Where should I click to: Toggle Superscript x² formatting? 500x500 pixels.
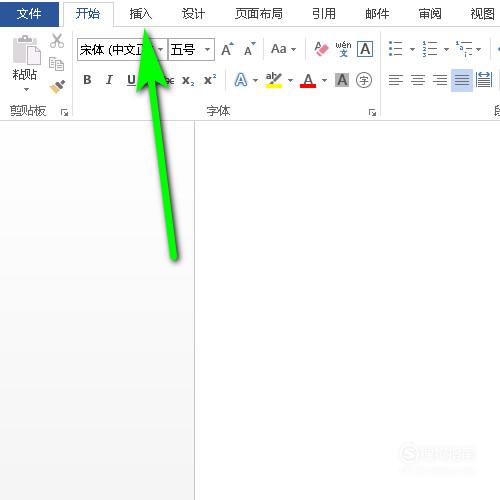click(x=210, y=80)
